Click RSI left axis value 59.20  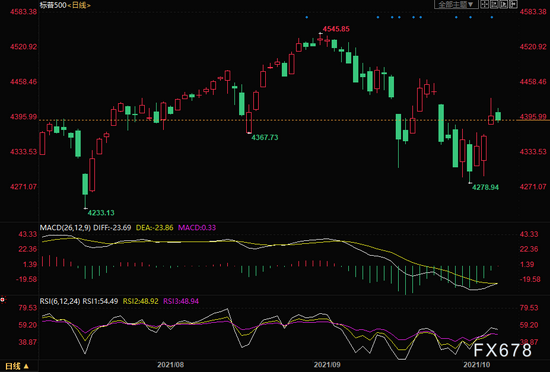(28, 325)
